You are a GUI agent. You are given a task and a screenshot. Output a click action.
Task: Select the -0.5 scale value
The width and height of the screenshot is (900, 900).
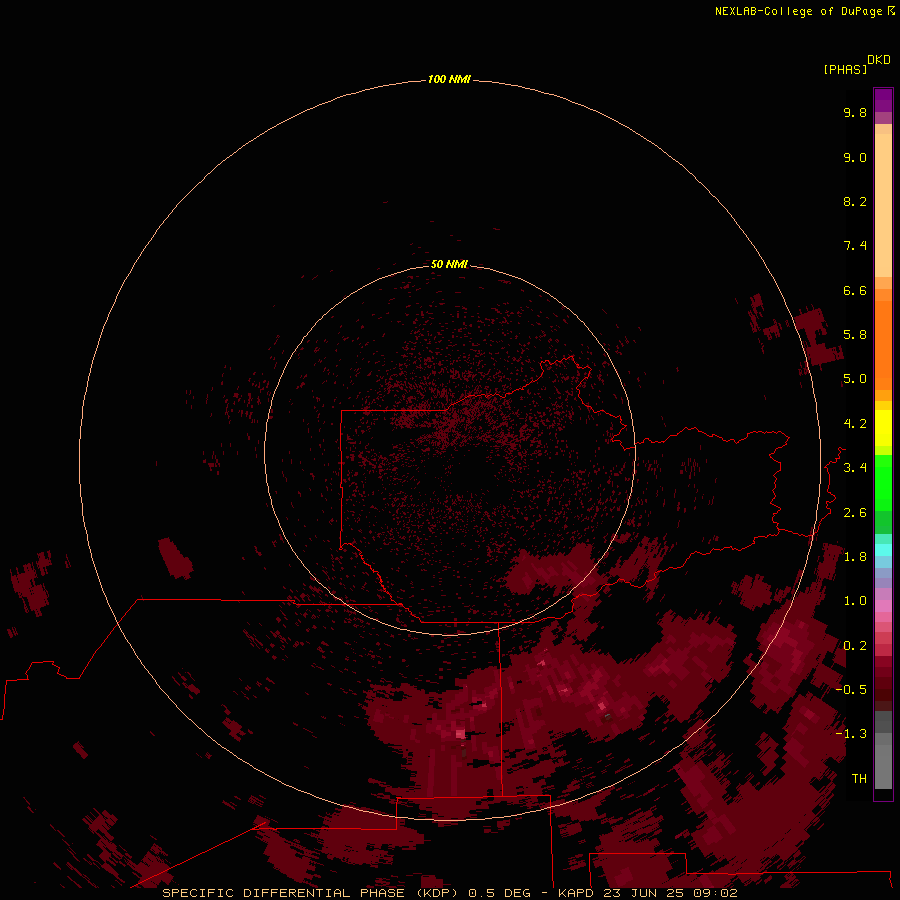(x=851, y=690)
